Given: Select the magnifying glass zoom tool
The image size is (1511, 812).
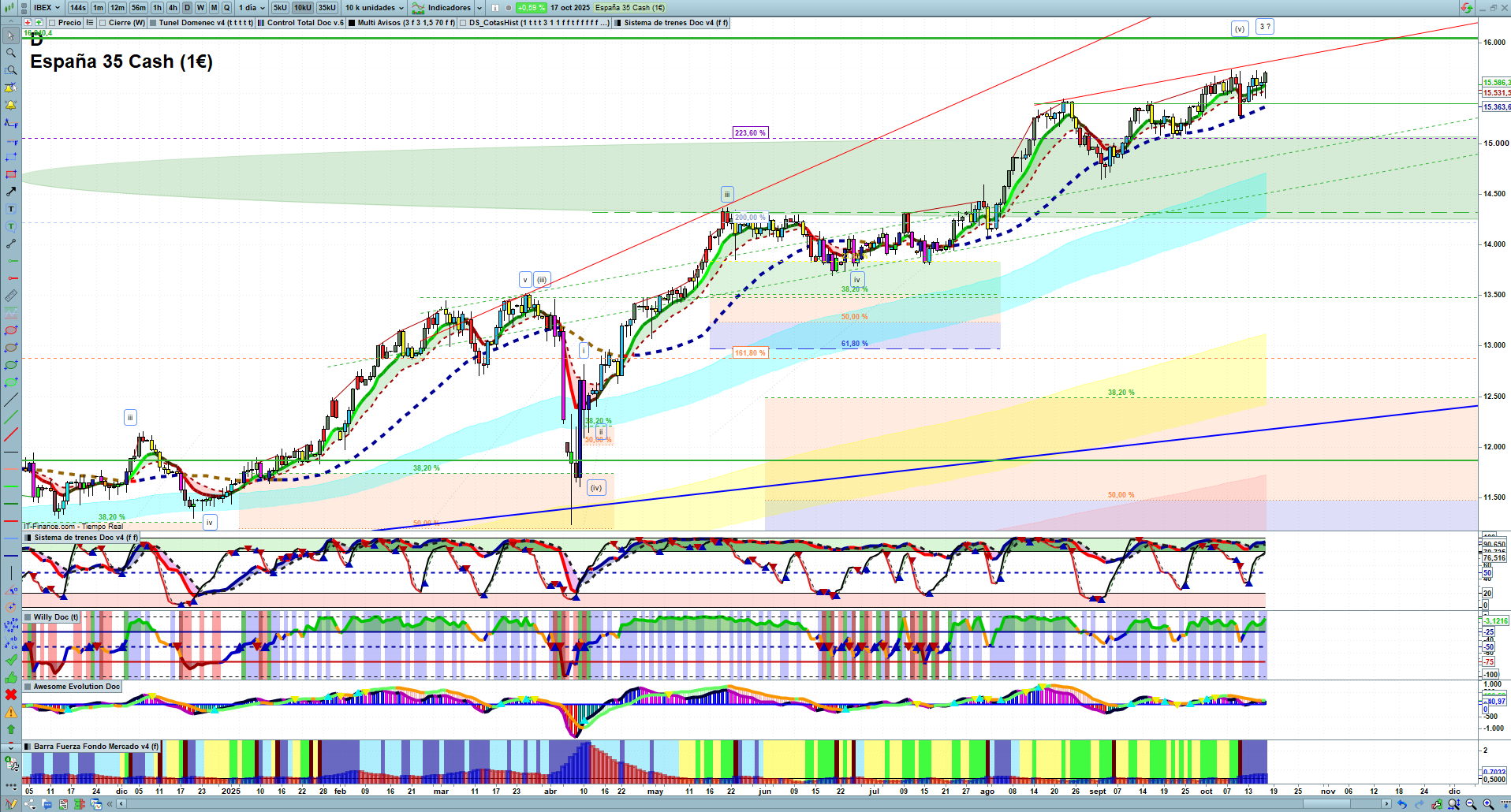Looking at the screenshot, I should pos(11,53).
